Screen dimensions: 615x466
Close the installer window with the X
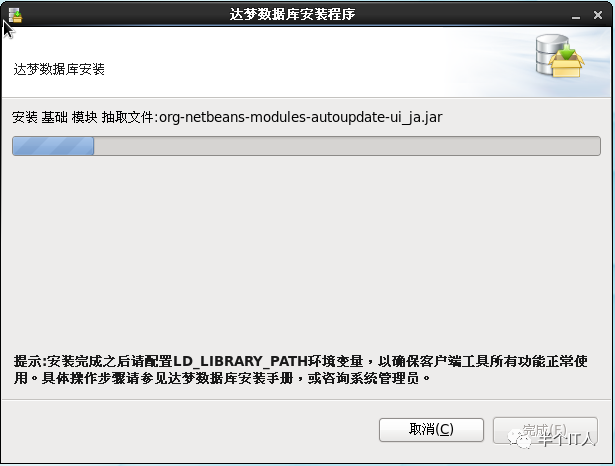[598, 15]
